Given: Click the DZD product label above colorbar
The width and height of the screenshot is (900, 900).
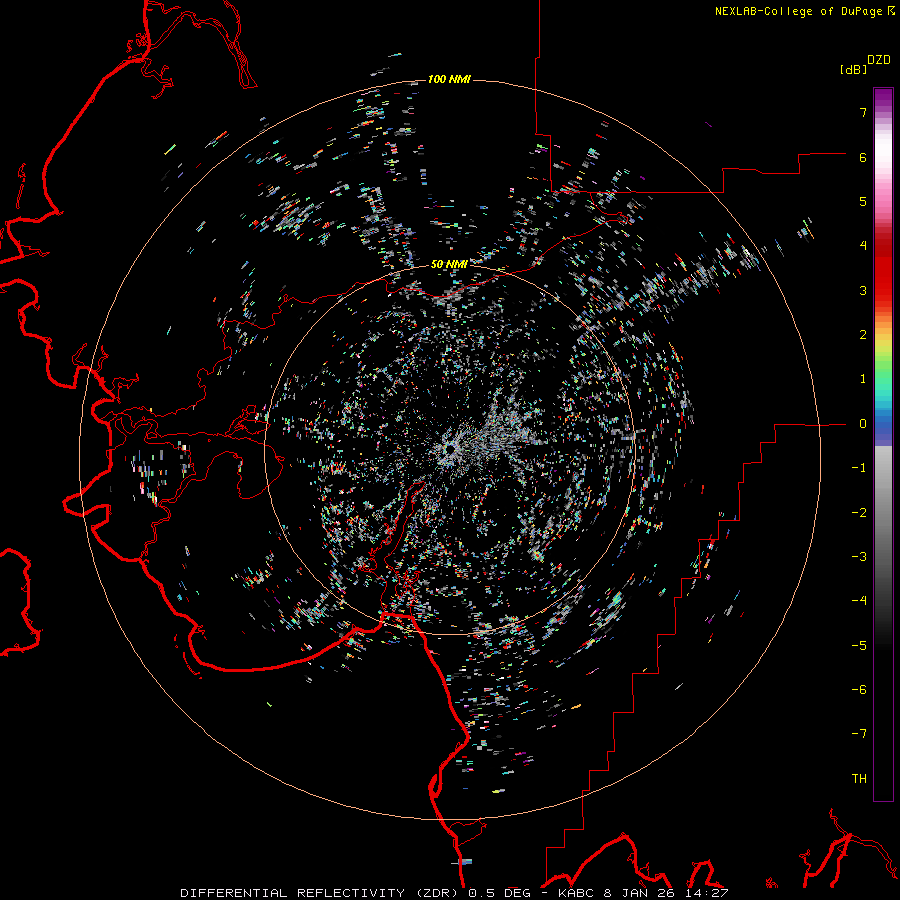Looking at the screenshot, I should (879, 60).
